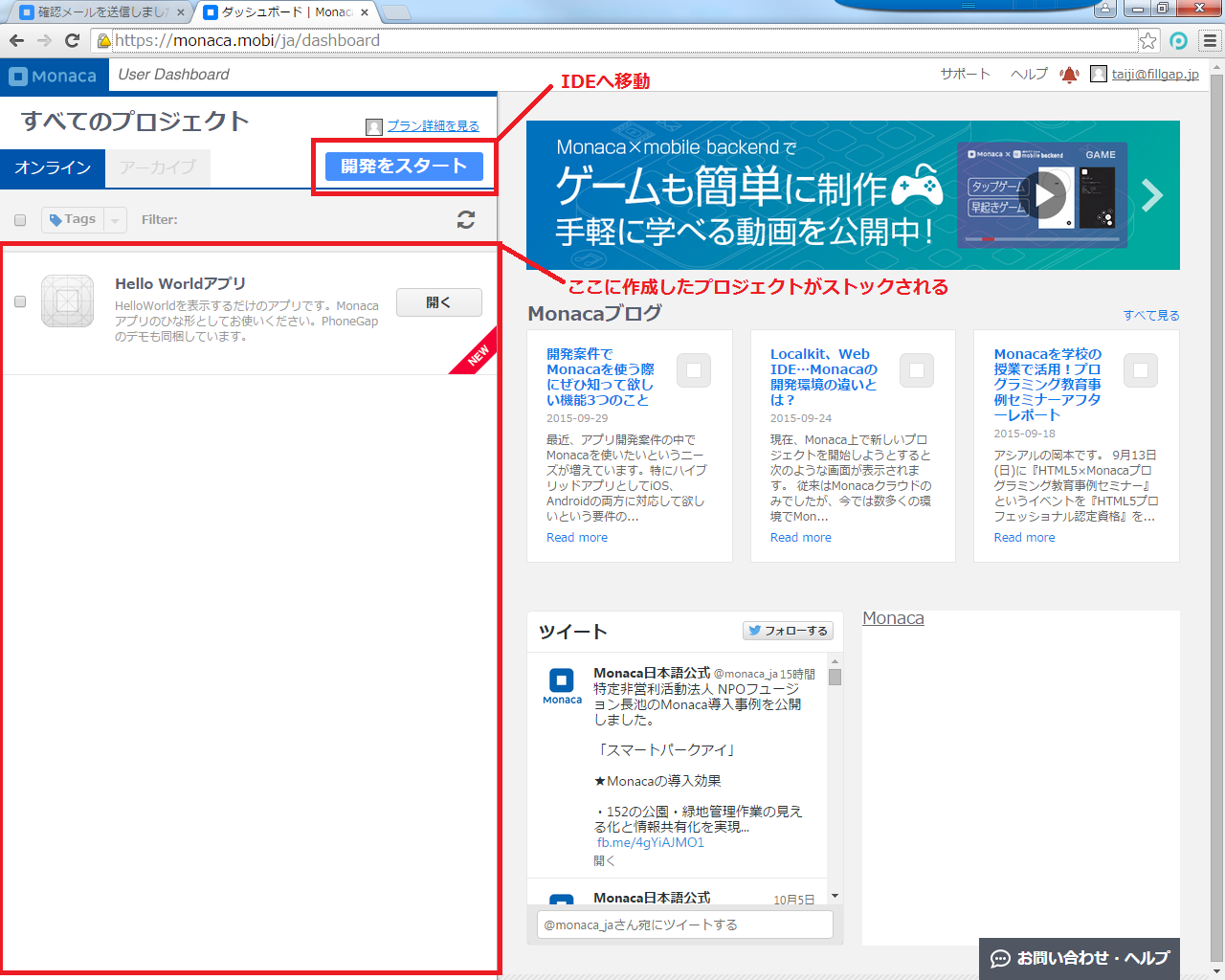The width and height of the screenshot is (1225, 980).
Task: Read more on 開発案件で post
Action: point(577,537)
